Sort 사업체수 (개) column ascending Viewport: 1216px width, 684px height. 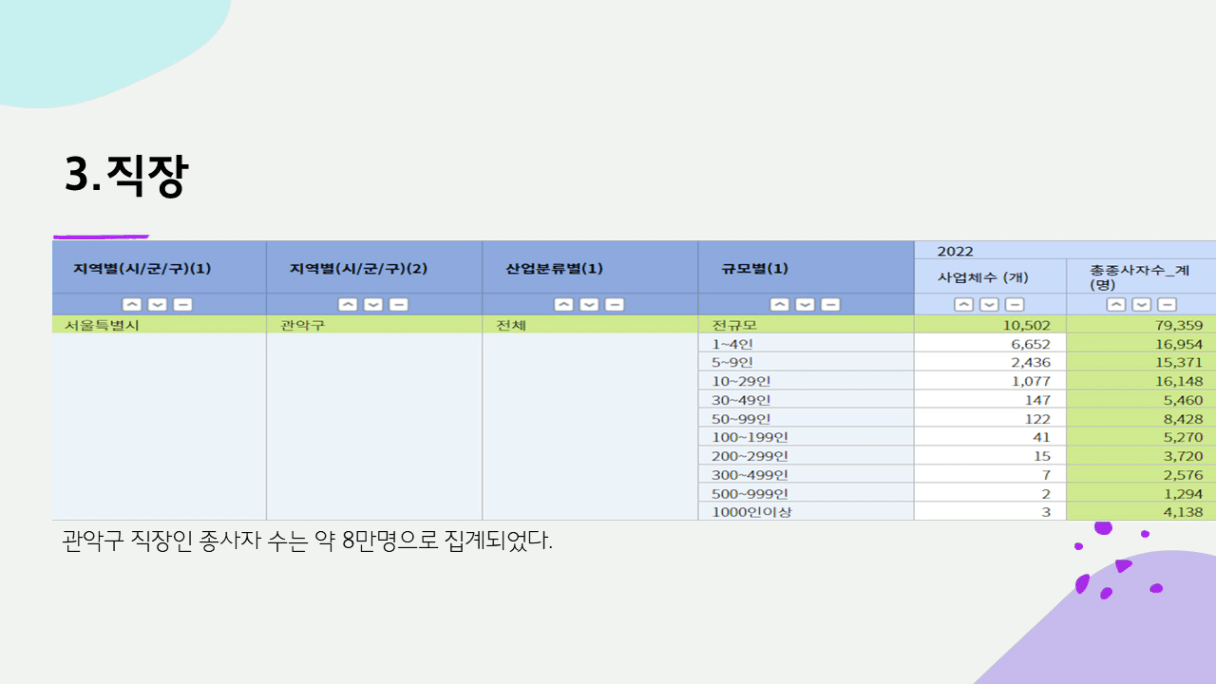964,305
